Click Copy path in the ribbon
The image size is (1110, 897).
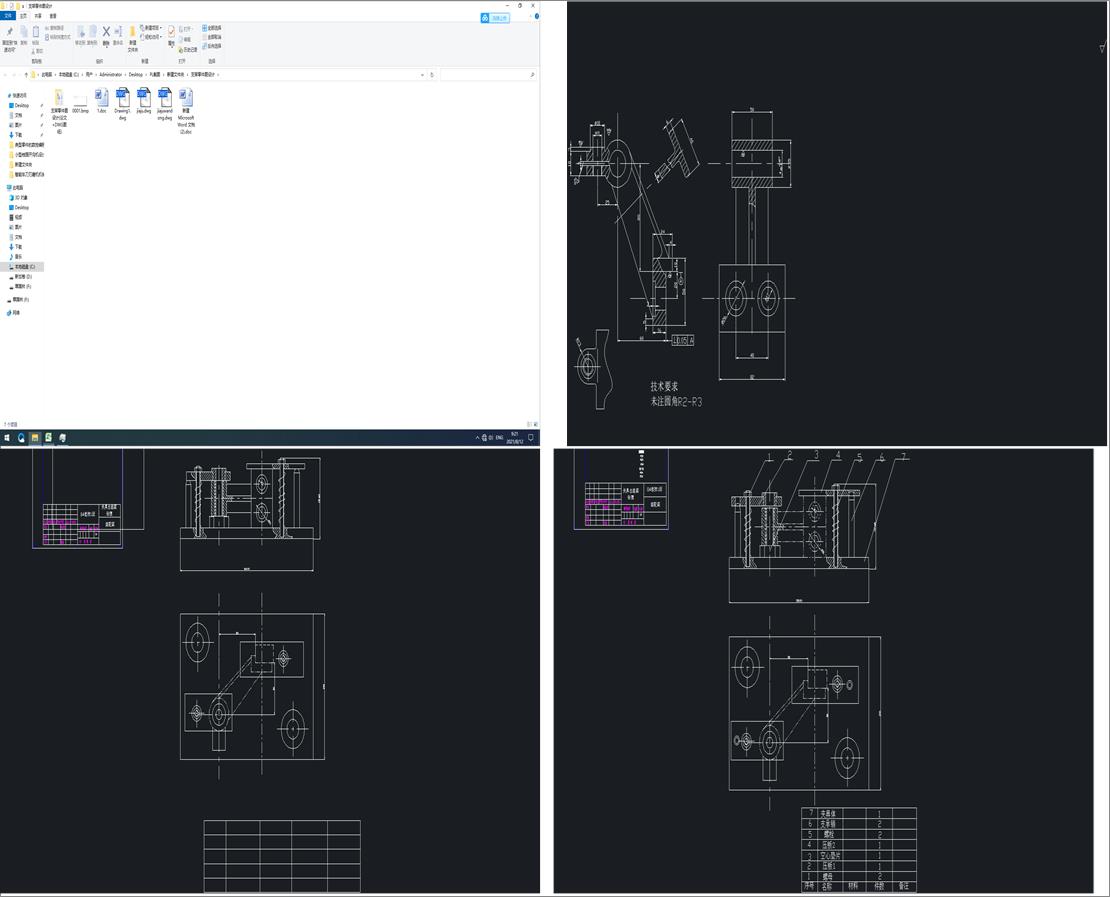[x=55, y=28]
